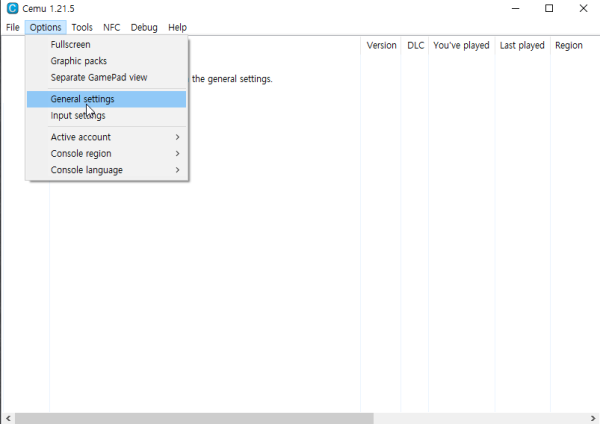Select Graphic packs menu entry
This screenshot has width=600, height=424.
78,61
